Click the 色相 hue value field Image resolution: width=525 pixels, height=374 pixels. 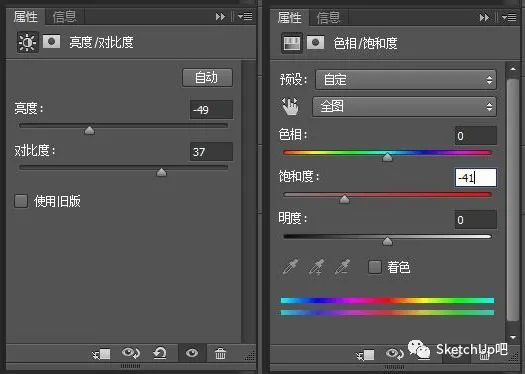475,136
